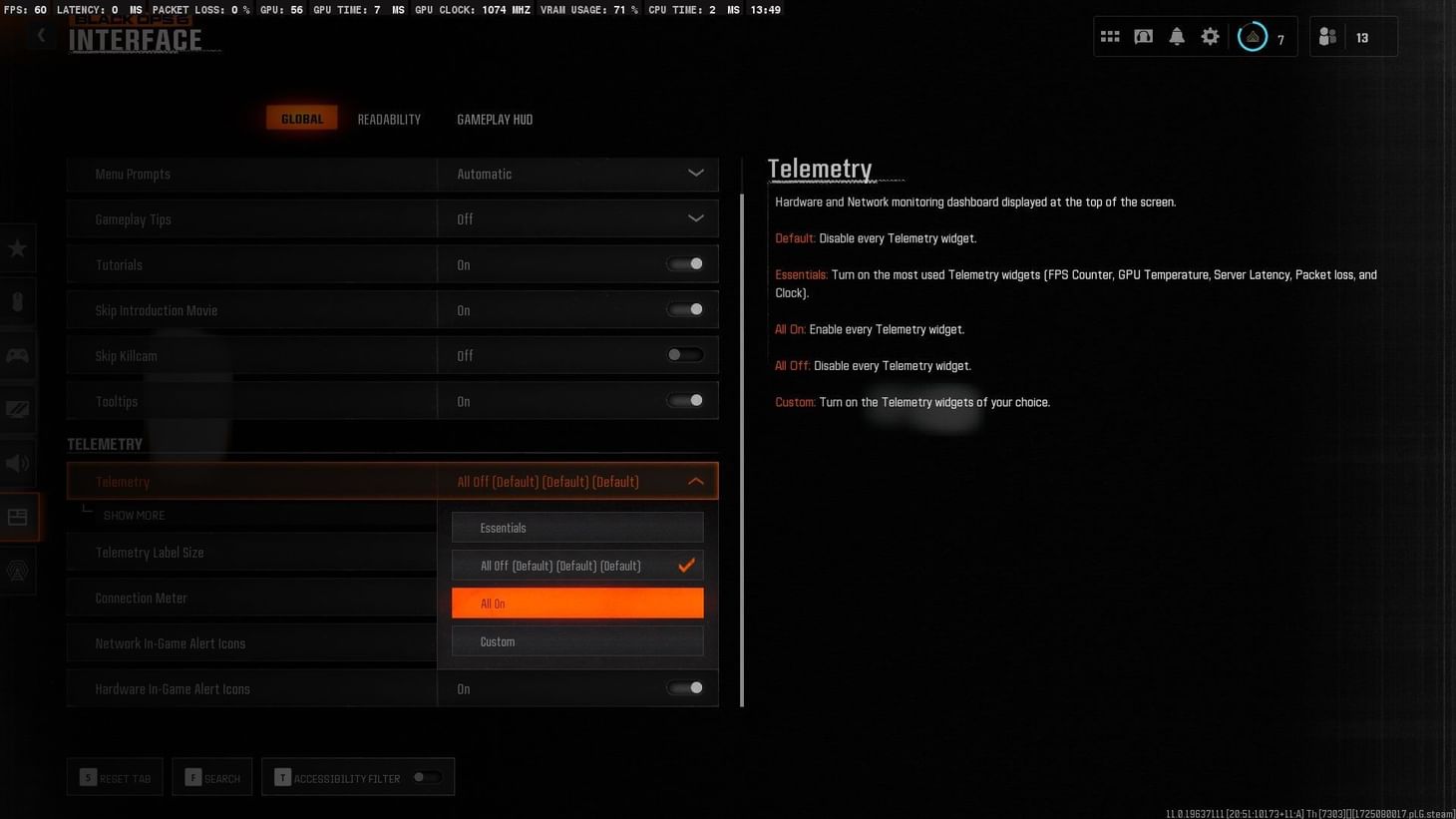Click the social friends icon showing 13

tap(1327, 36)
